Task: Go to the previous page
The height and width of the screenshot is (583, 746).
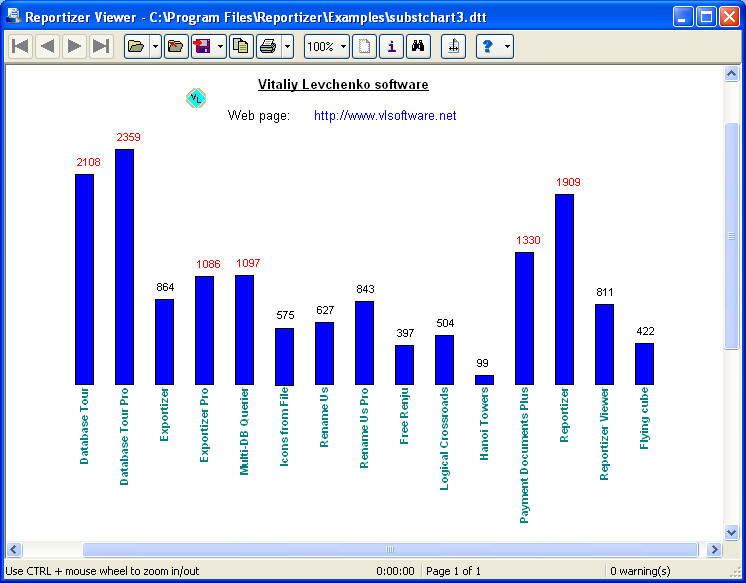Action: [x=47, y=47]
